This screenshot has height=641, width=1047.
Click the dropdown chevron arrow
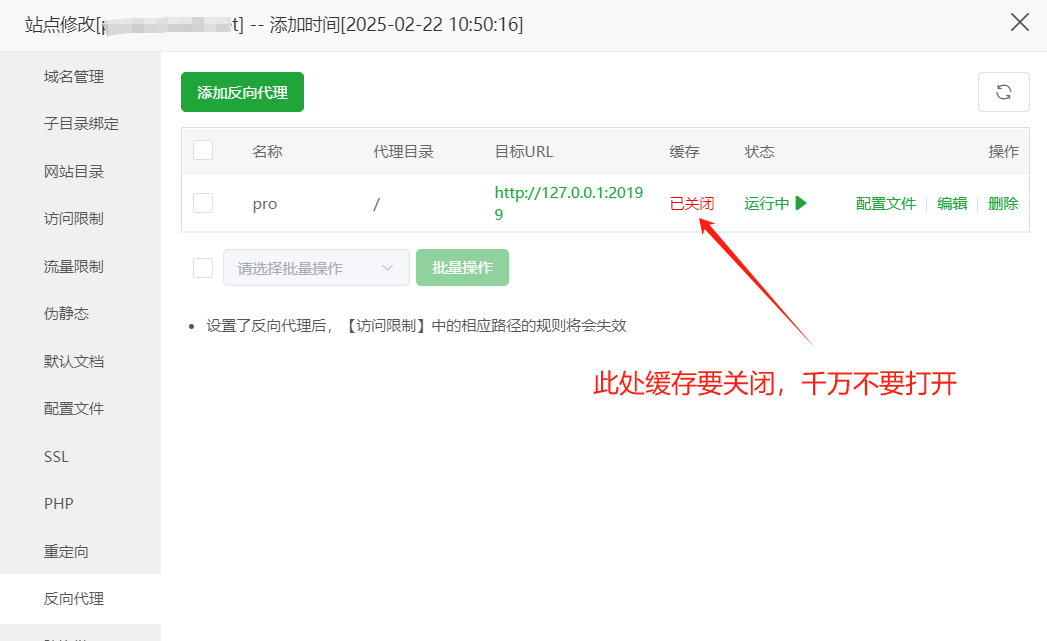387,268
